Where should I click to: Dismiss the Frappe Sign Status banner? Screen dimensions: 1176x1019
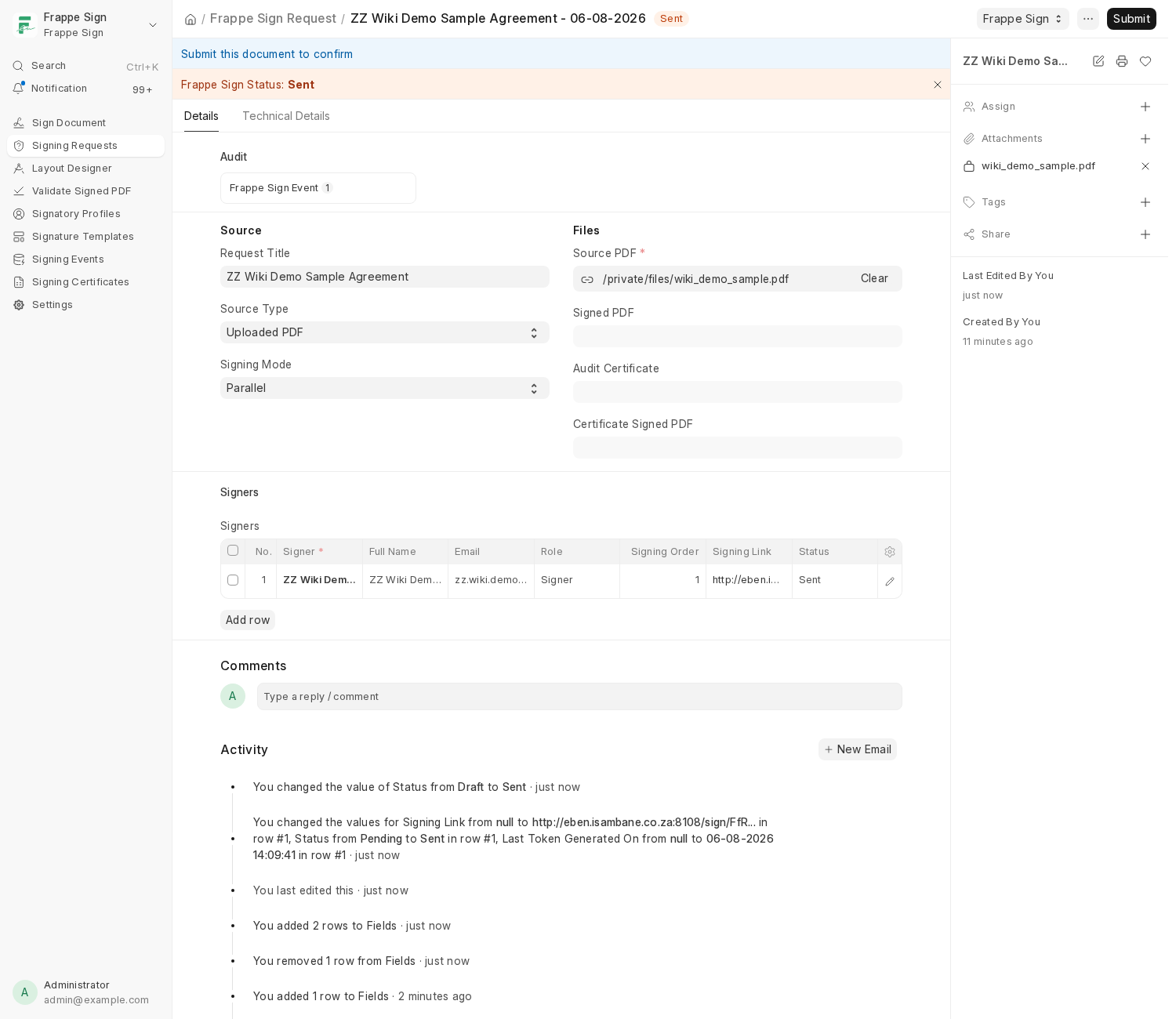click(938, 85)
